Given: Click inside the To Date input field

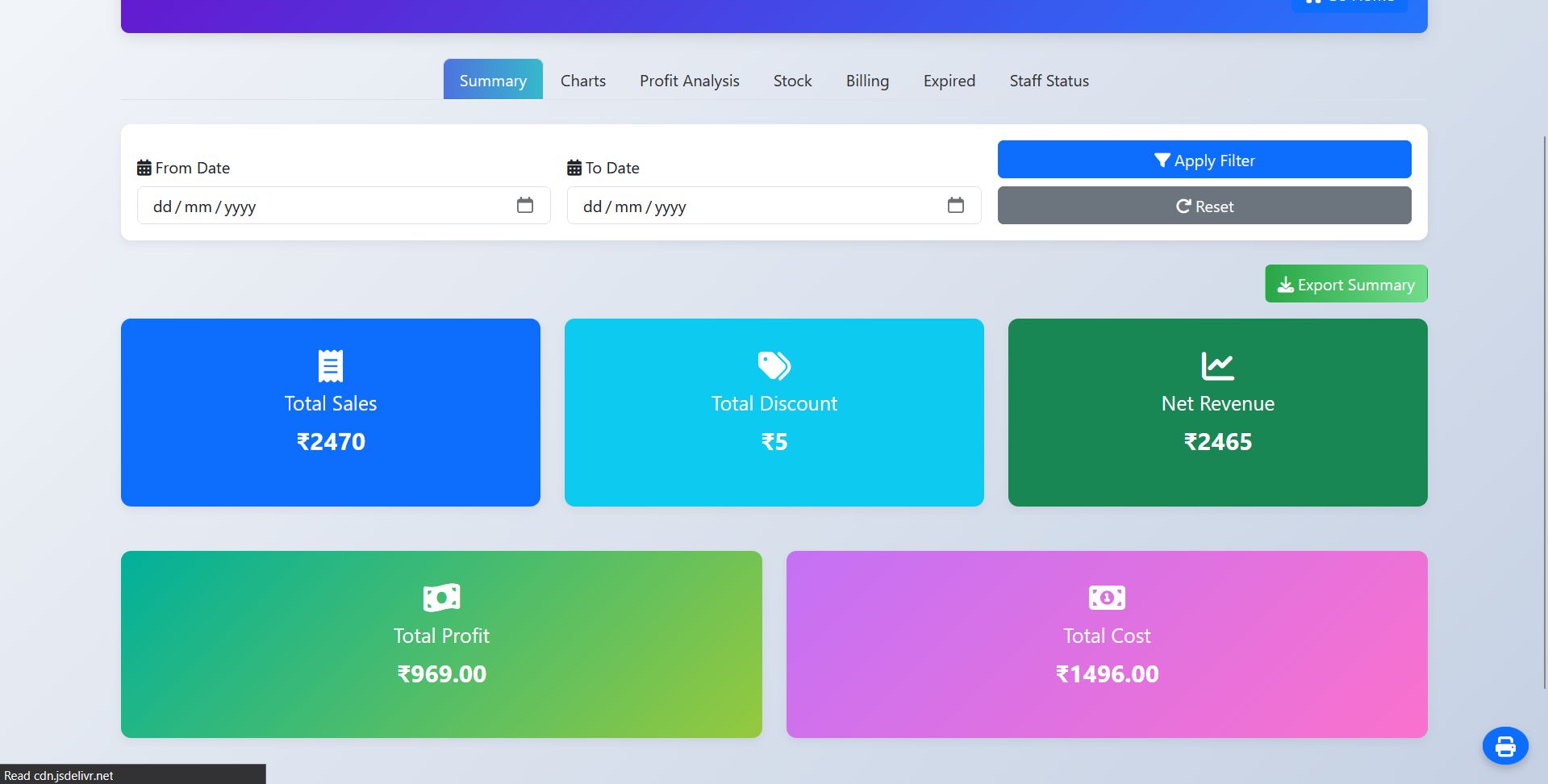Looking at the screenshot, I should 726,206.
